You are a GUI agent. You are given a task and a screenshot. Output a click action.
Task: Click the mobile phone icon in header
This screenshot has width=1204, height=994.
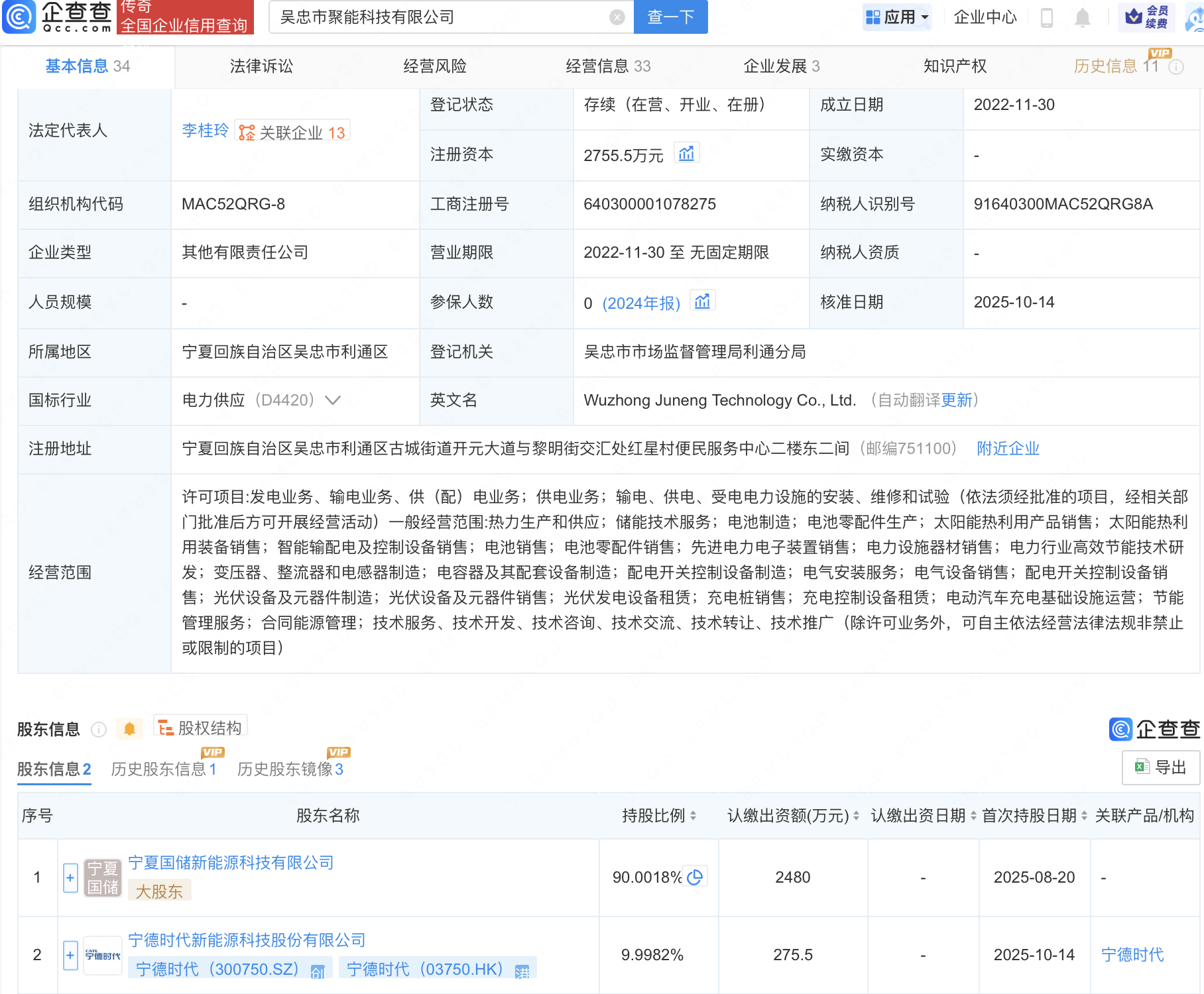[x=1047, y=18]
